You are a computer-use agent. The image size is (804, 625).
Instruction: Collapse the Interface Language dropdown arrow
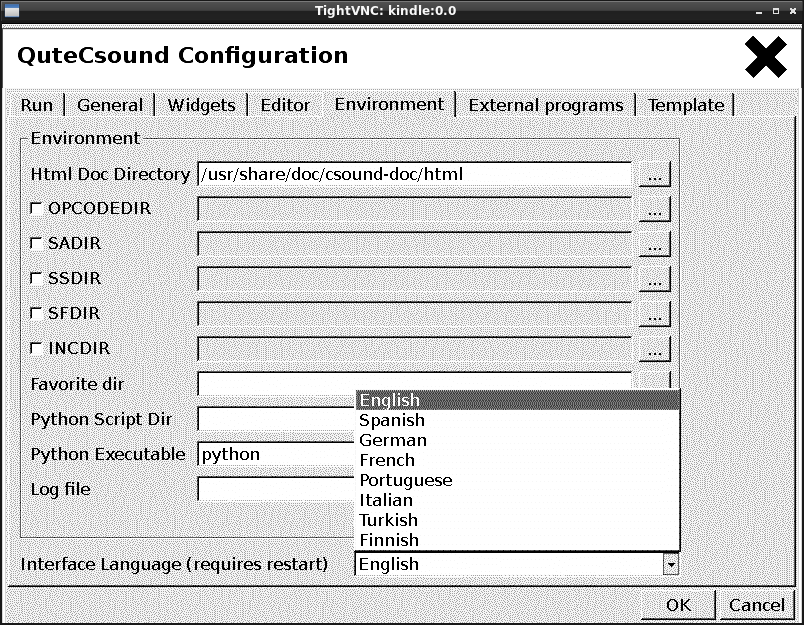671,564
